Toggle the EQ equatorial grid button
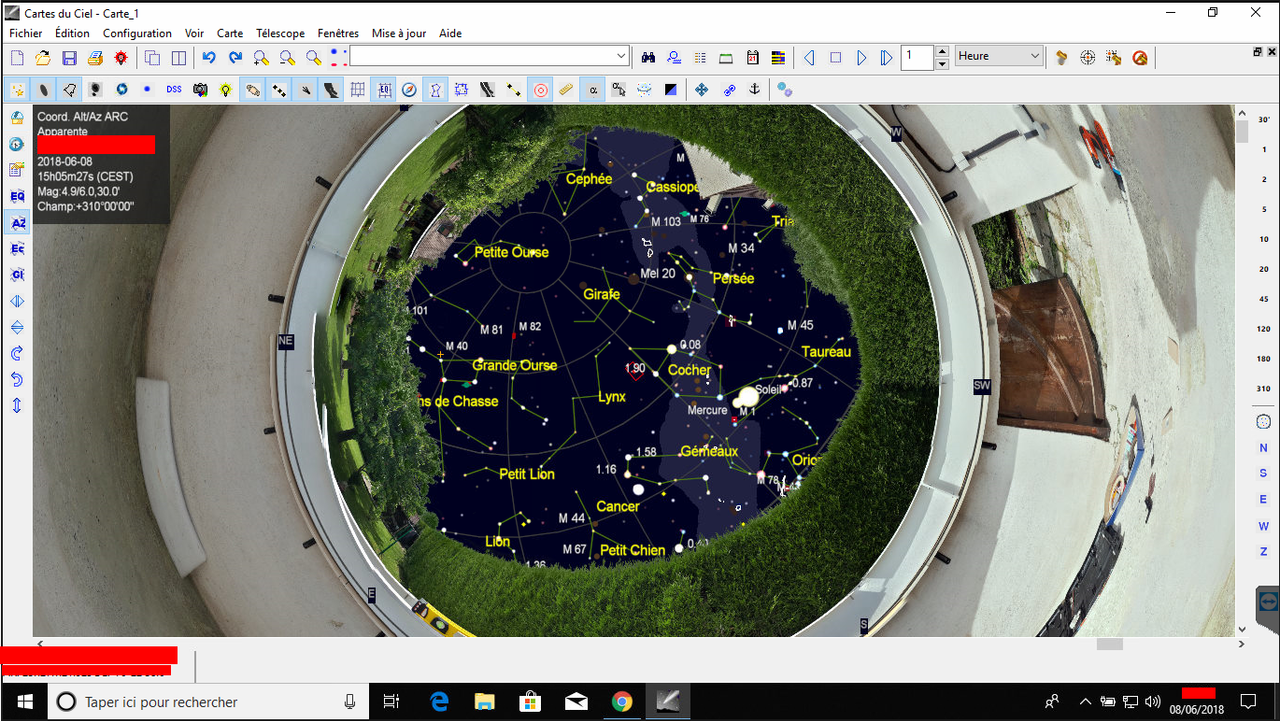This screenshot has height=721, width=1280. [x=384, y=90]
